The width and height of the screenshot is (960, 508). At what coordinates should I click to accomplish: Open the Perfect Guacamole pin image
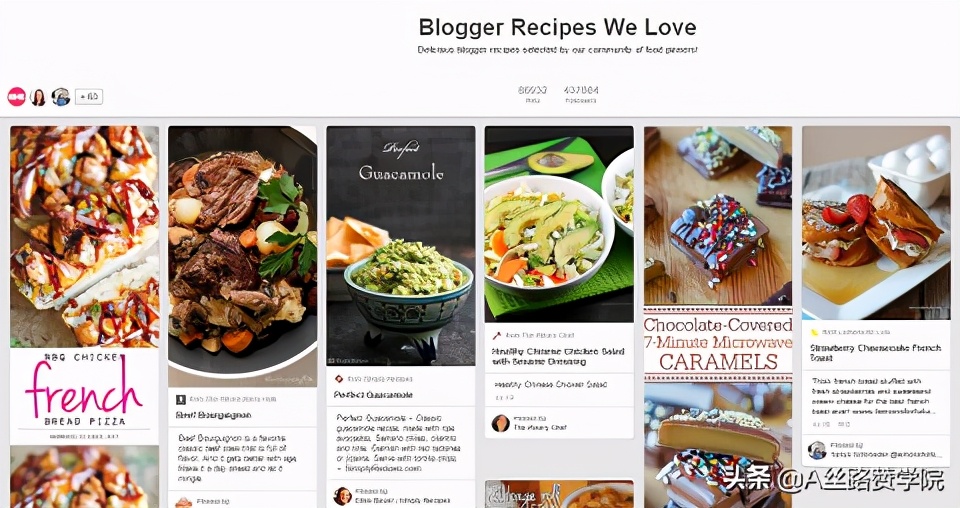pos(400,246)
